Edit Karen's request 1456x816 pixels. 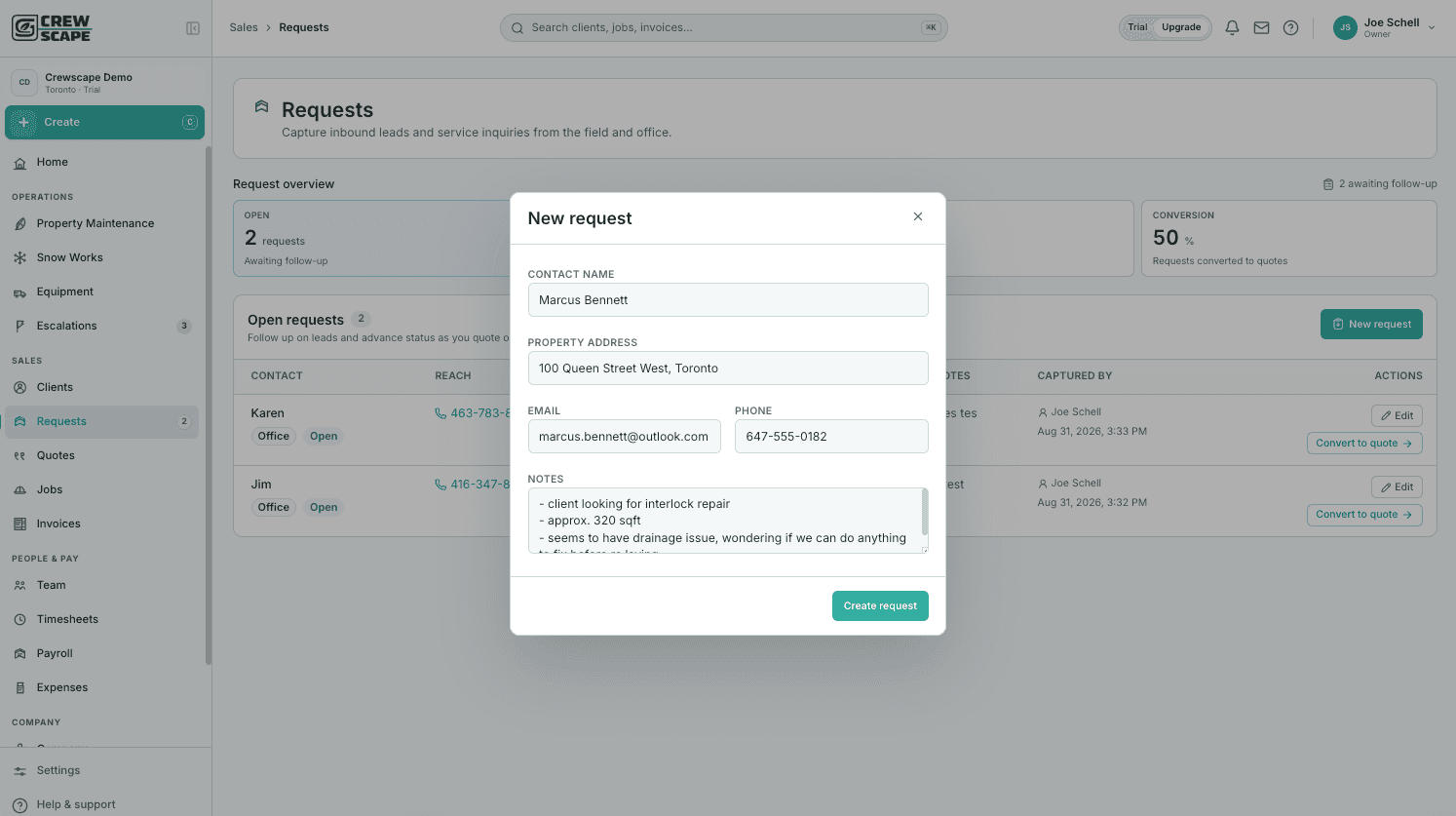point(1397,416)
